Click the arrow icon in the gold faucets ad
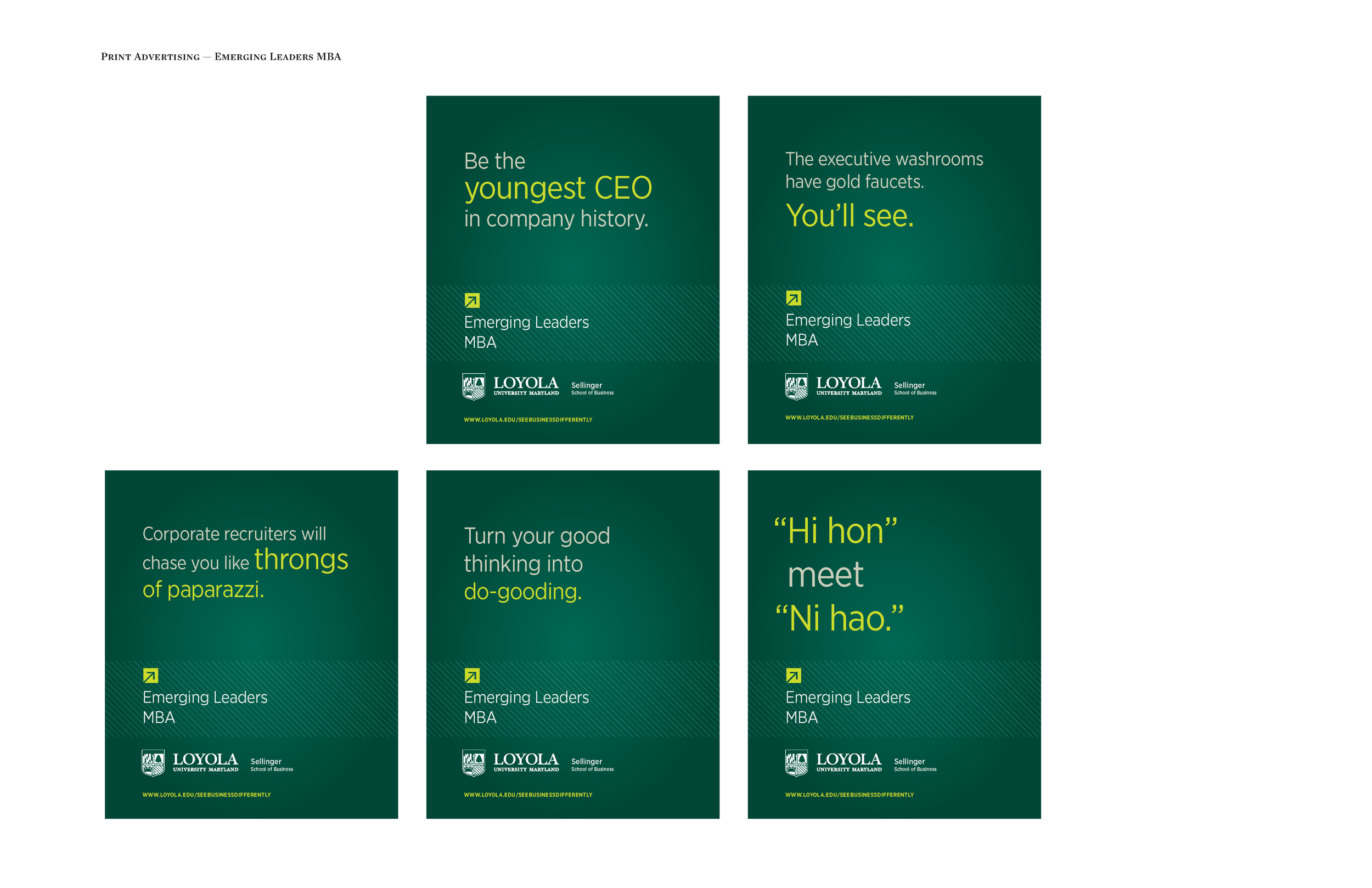 click(793, 298)
